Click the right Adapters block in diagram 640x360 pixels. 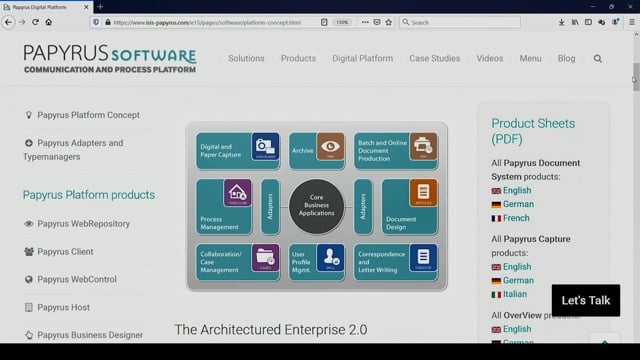pyautogui.click(x=363, y=207)
